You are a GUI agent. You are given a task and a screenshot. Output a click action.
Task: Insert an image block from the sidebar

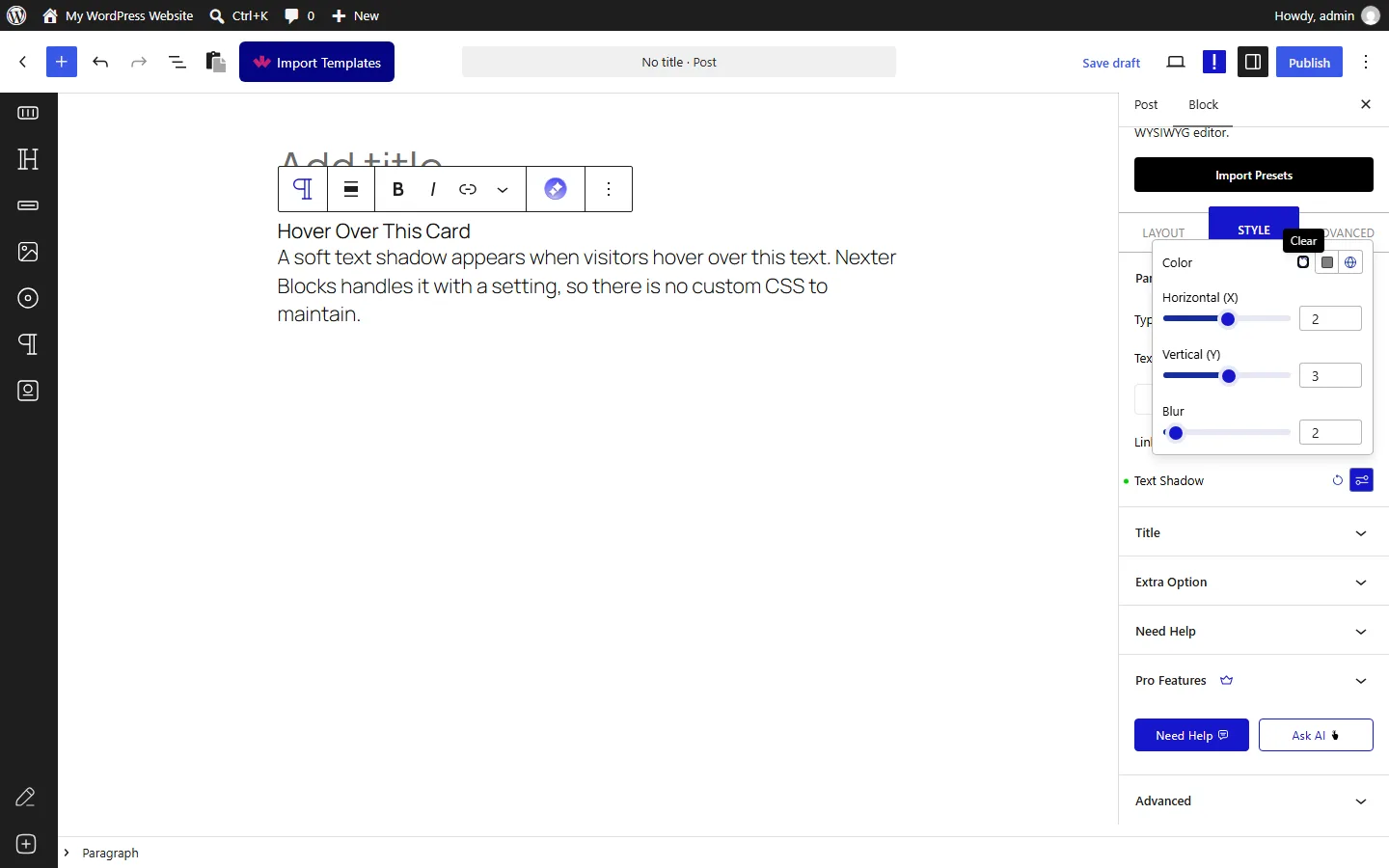pyautogui.click(x=28, y=252)
